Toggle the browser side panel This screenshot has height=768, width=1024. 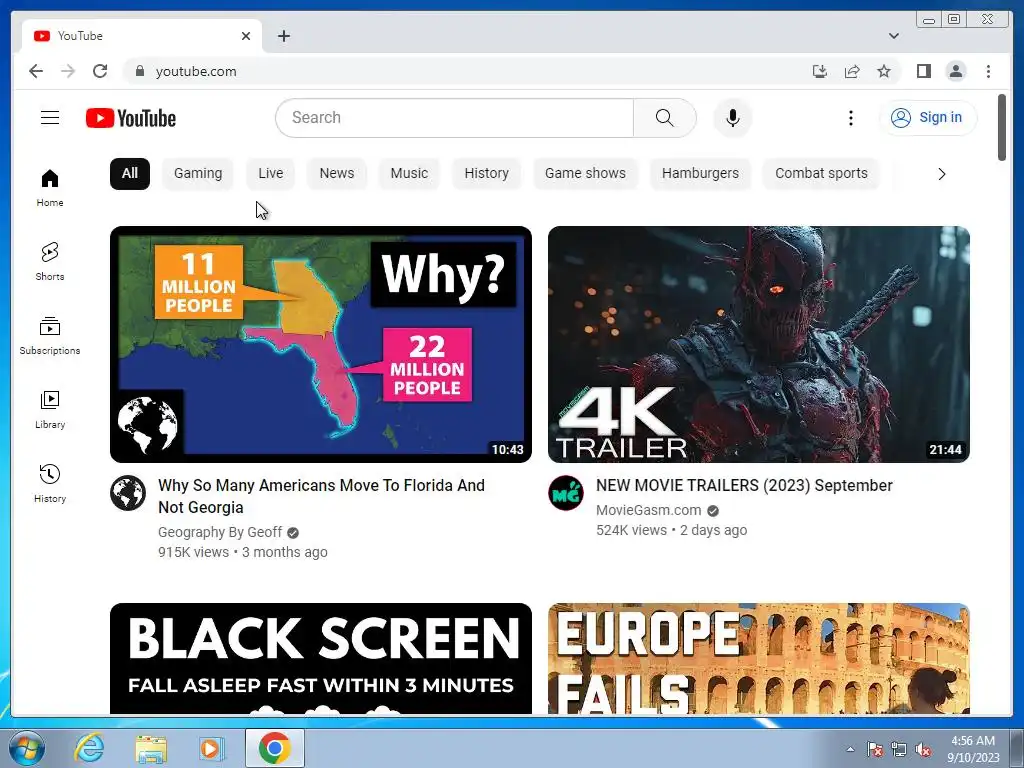tap(923, 71)
